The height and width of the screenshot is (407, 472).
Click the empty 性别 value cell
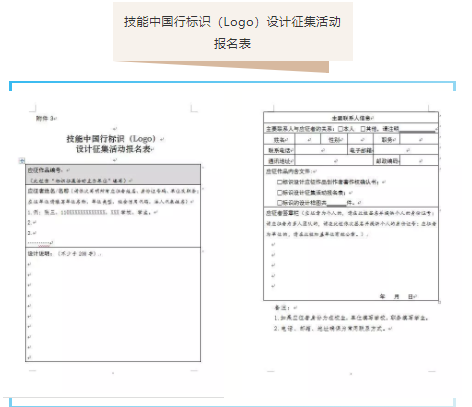[360, 140]
